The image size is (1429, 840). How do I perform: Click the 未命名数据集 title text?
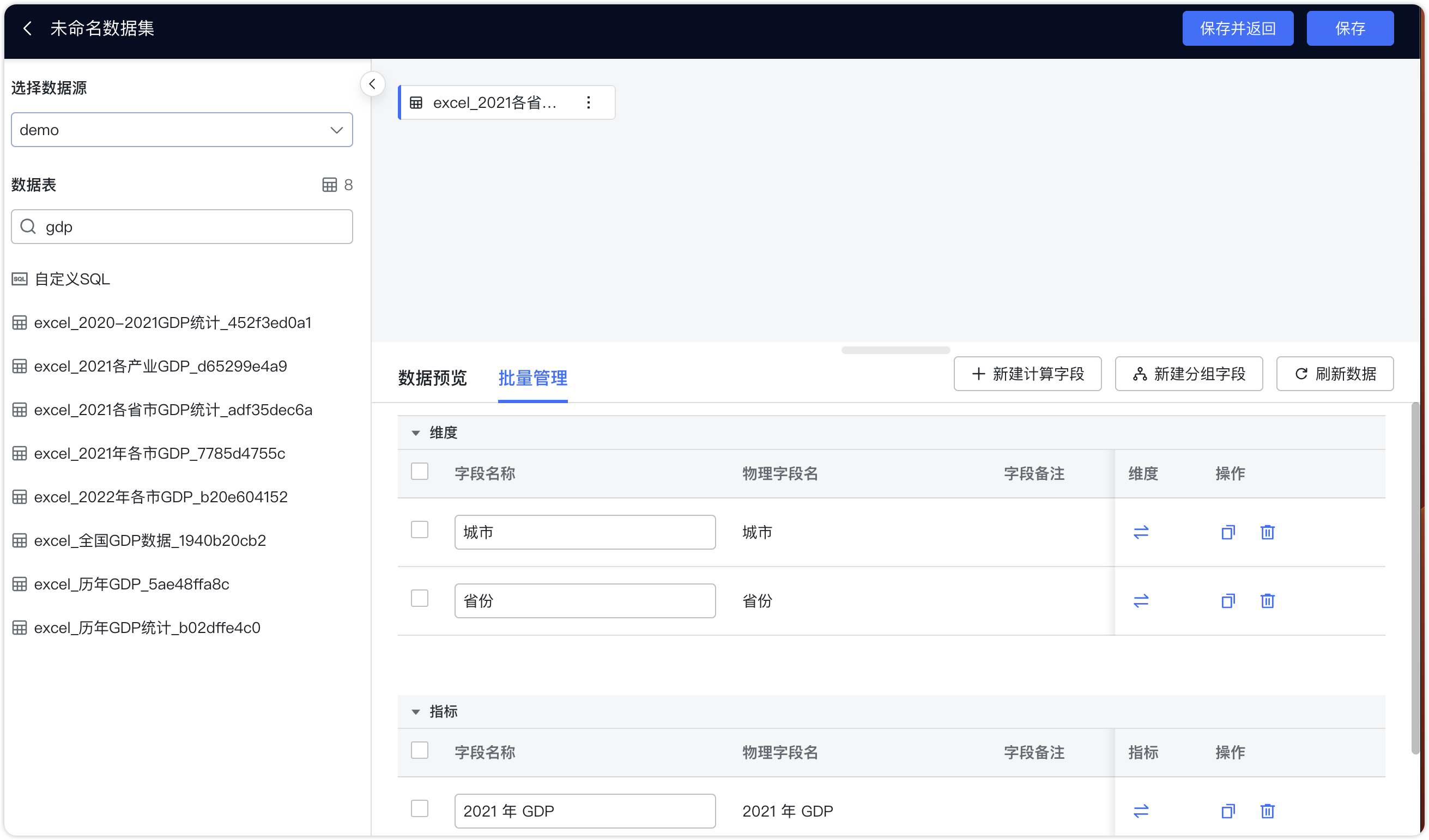102,28
